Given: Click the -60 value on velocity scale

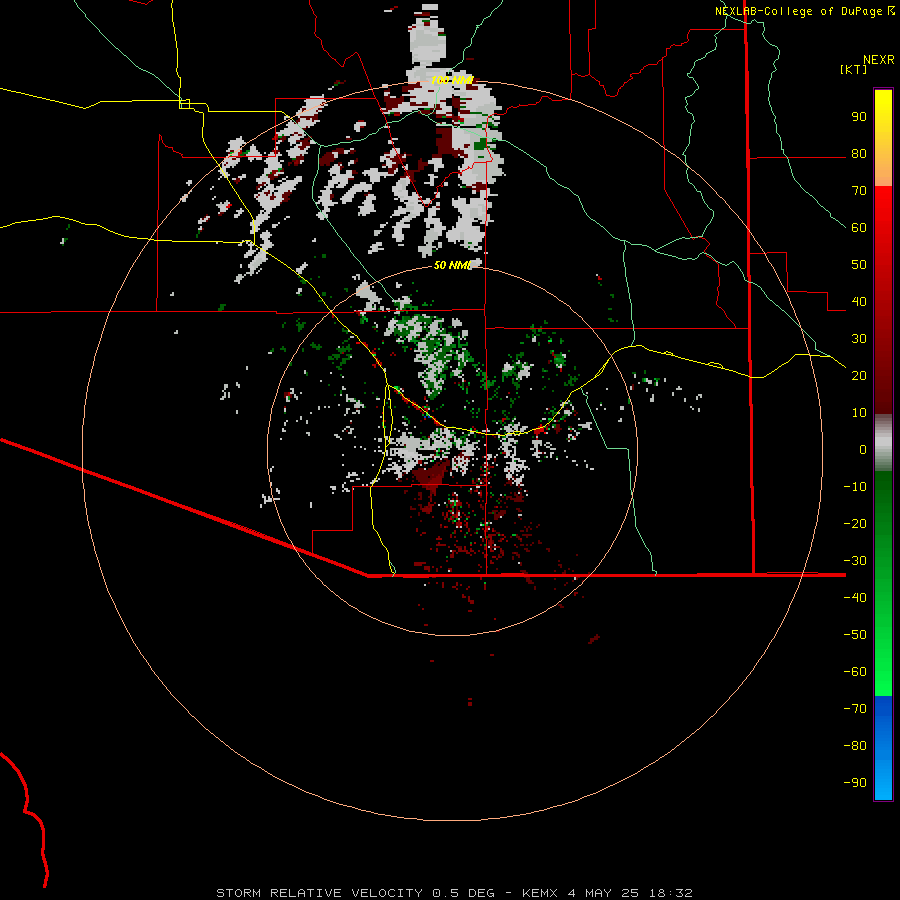Looking at the screenshot, I should point(855,672).
